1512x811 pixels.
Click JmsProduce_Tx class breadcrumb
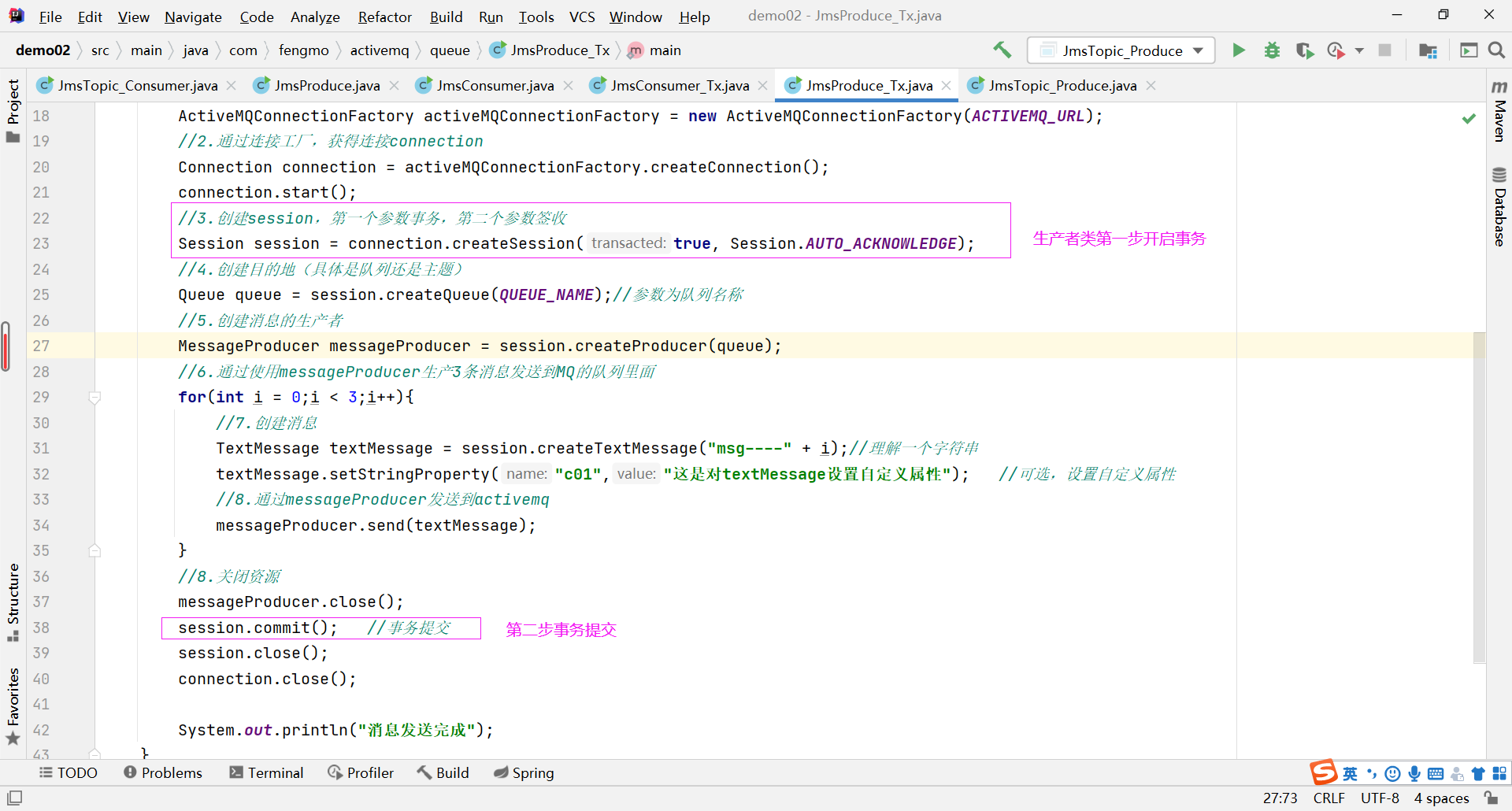[550, 50]
